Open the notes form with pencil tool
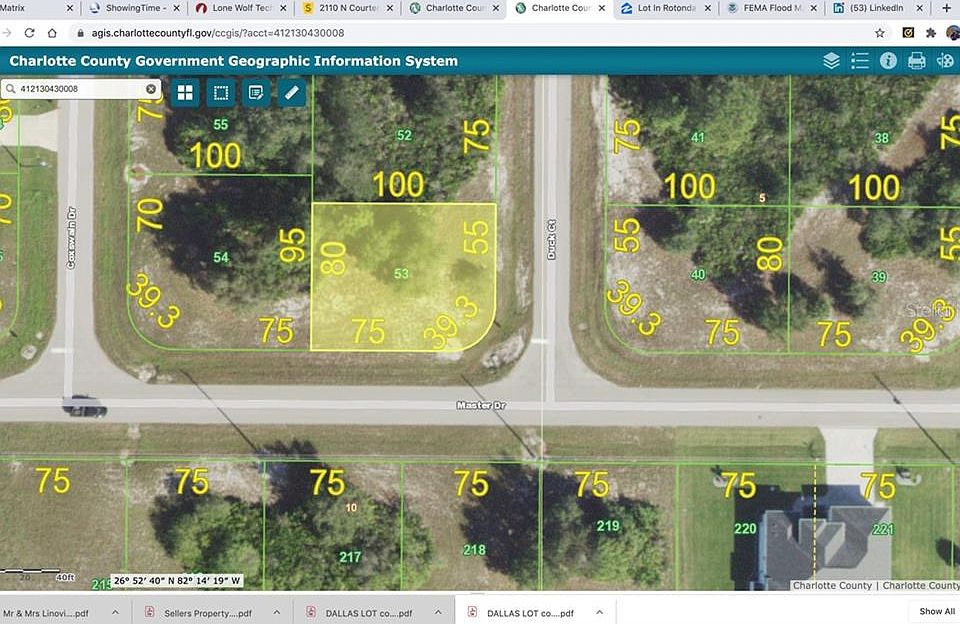The height and width of the screenshot is (624, 960). pos(256,92)
